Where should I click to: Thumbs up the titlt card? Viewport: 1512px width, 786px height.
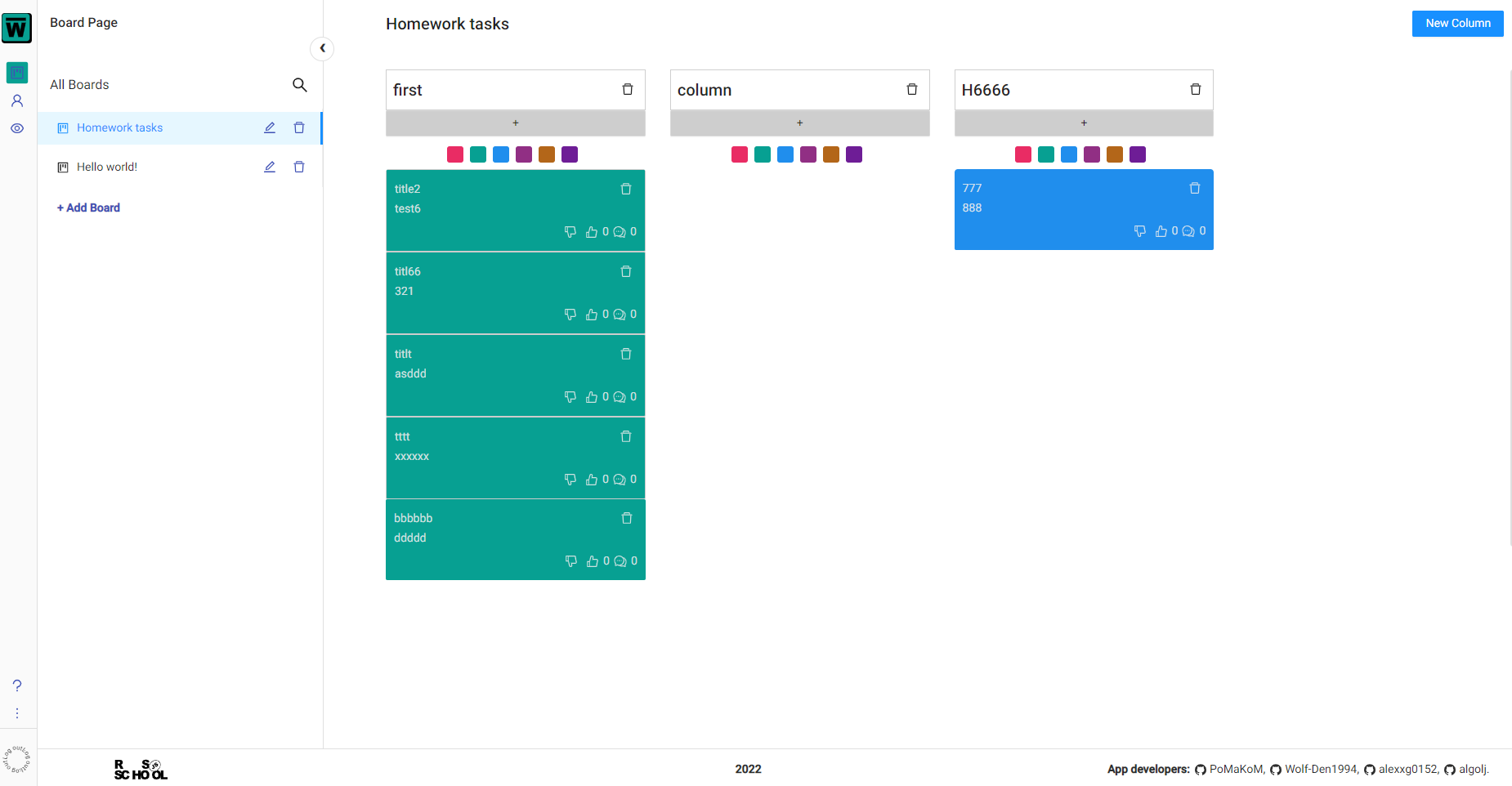pyautogui.click(x=592, y=397)
